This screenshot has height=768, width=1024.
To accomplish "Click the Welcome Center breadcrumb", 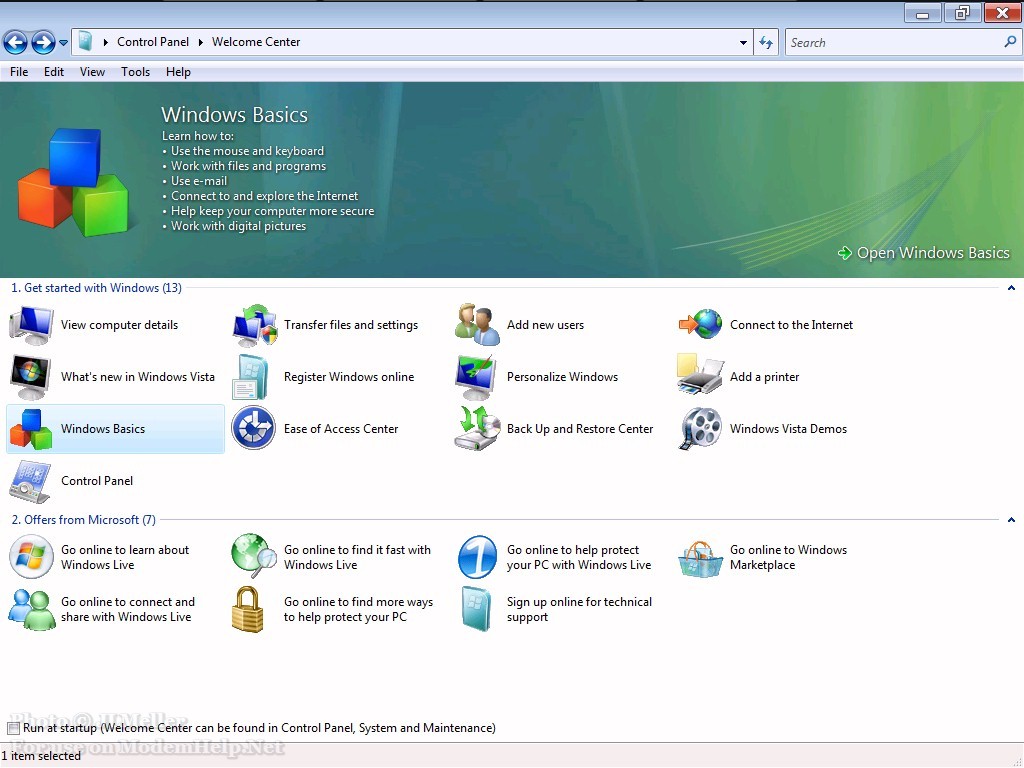I will pyautogui.click(x=256, y=42).
